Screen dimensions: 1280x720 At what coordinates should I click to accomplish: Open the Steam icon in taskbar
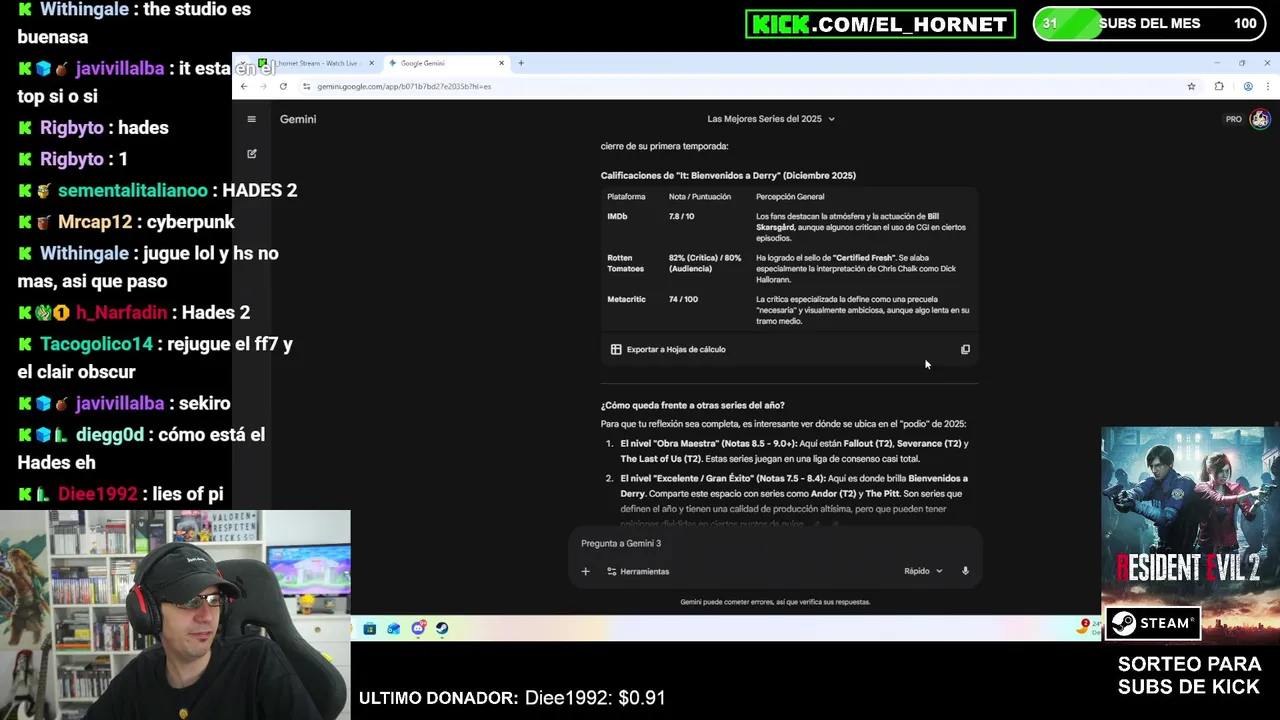coord(442,628)
